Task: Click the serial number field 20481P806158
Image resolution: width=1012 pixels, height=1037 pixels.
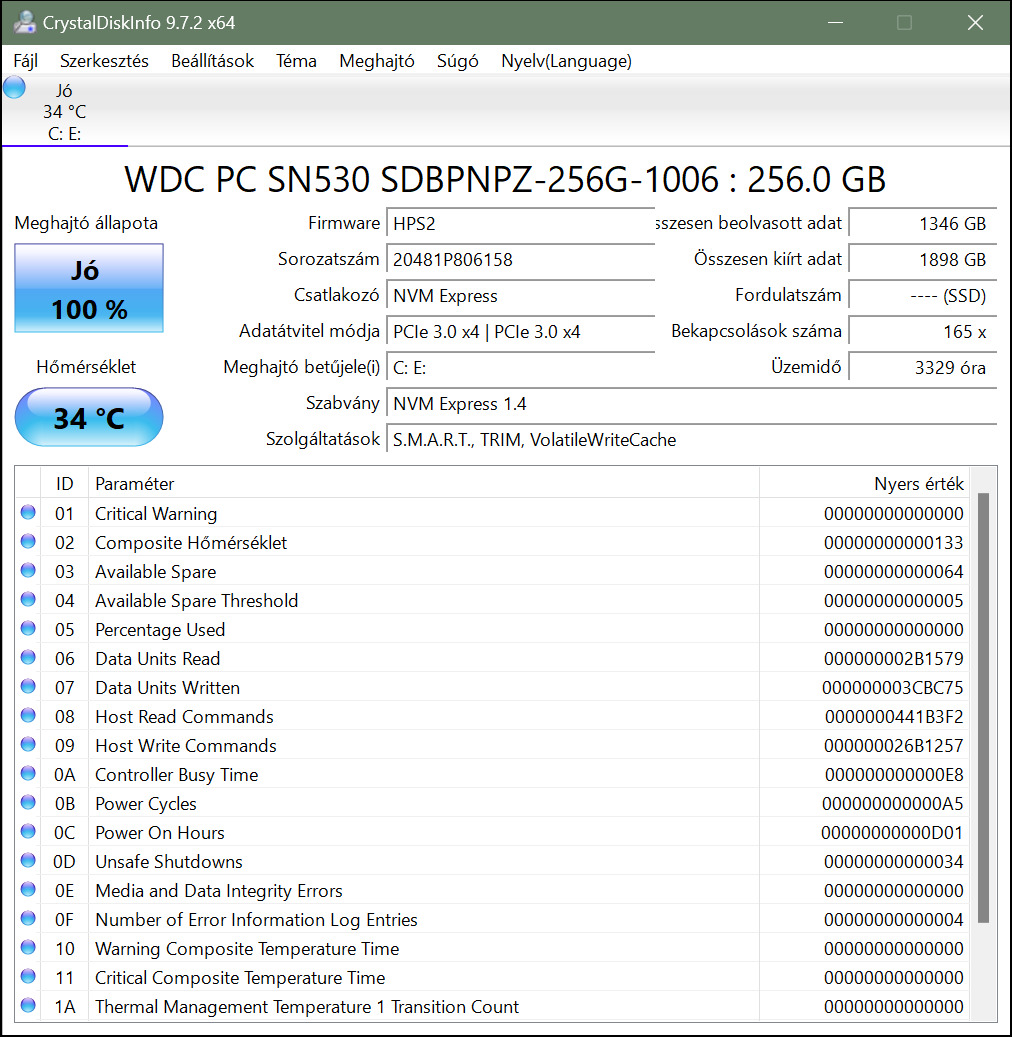Action: coord(520,259)
